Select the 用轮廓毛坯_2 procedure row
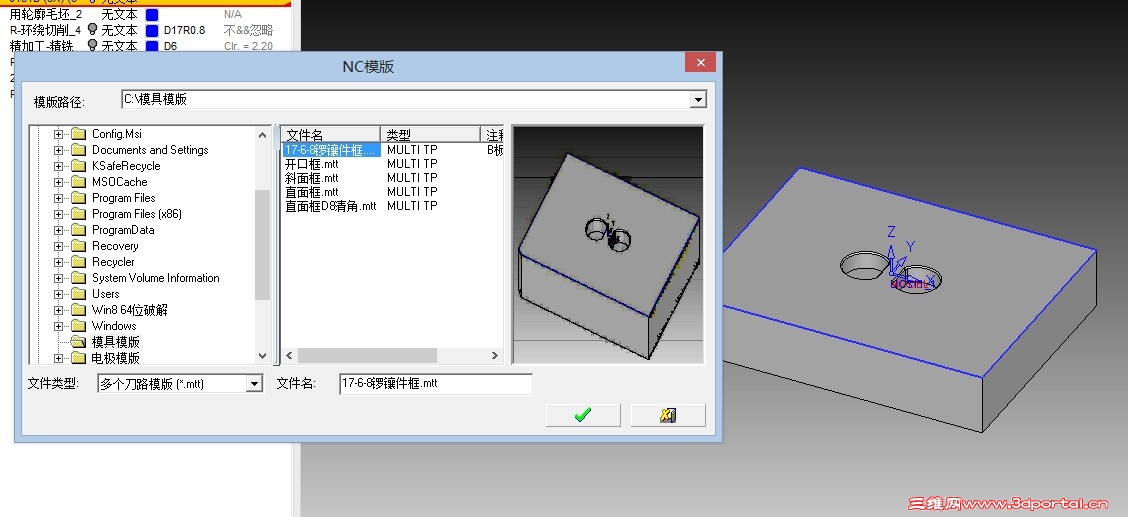The height and width of the screenshot is (517, 1128). point(144,14)
